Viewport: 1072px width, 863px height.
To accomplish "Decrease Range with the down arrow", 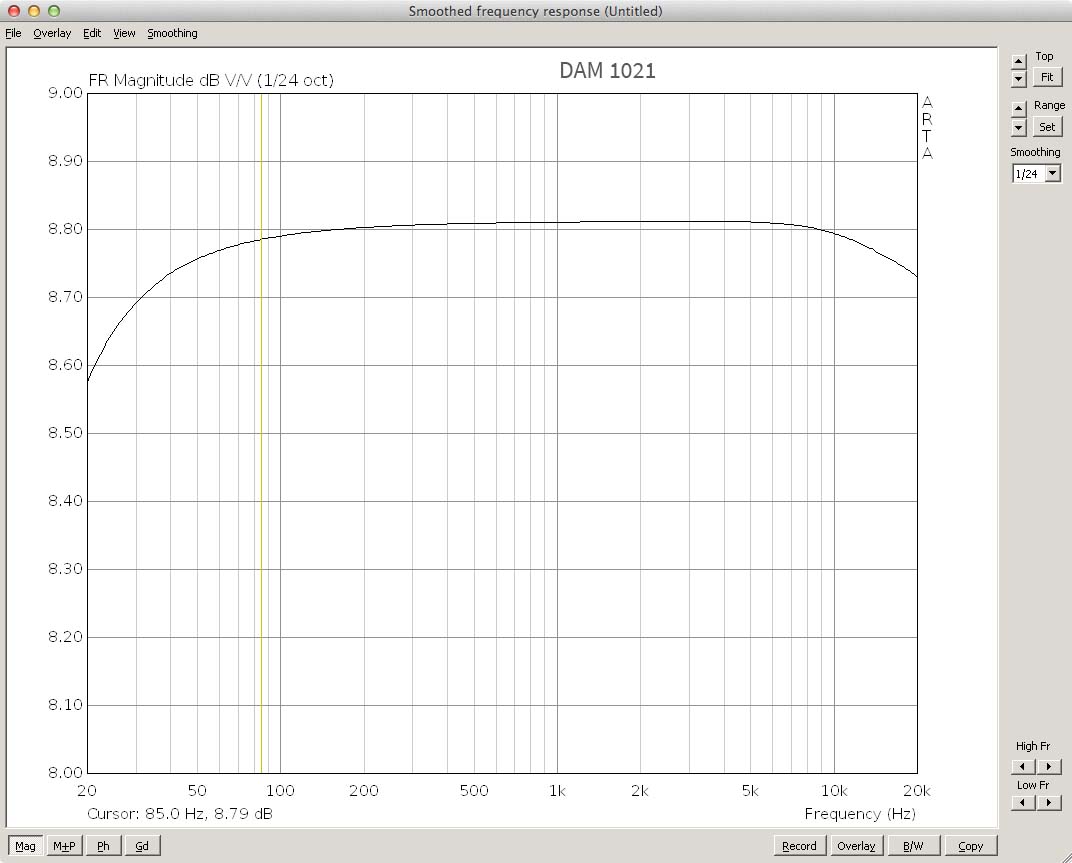I will pyautogui.click(x=1019, y=127).
